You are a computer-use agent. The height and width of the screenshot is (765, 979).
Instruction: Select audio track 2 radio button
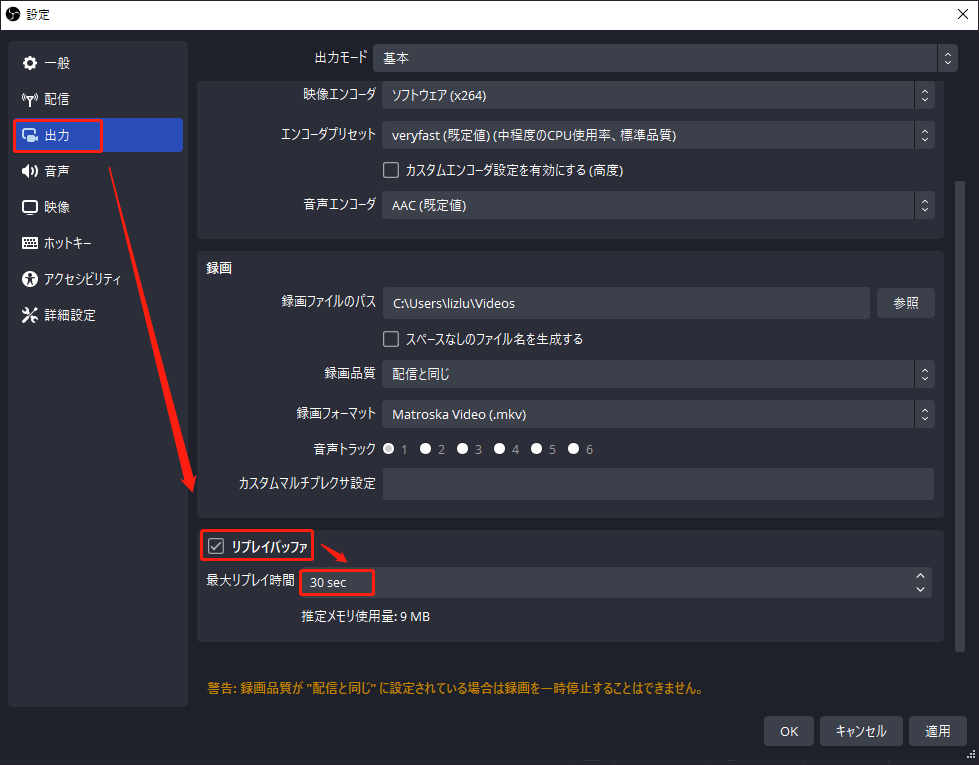(426, 449)
